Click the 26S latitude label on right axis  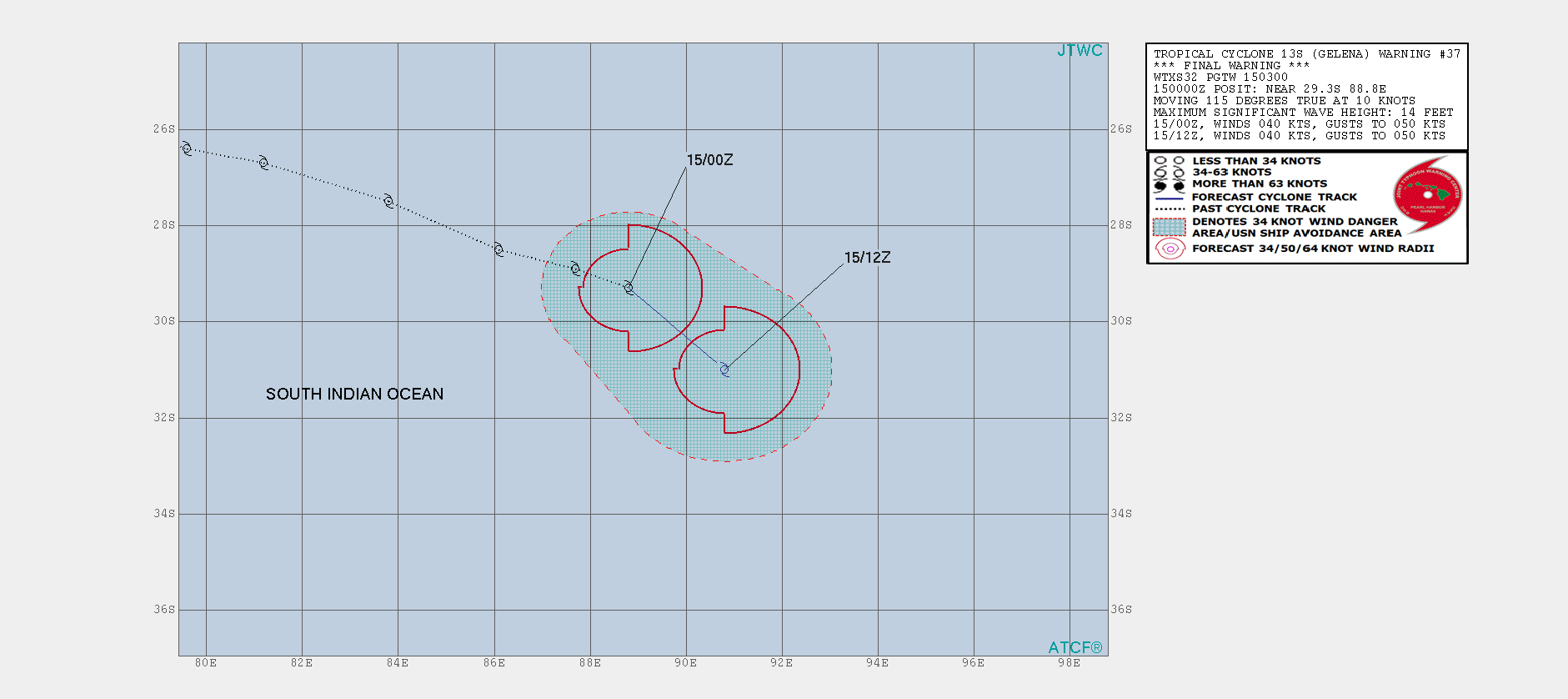point(1121,129)
